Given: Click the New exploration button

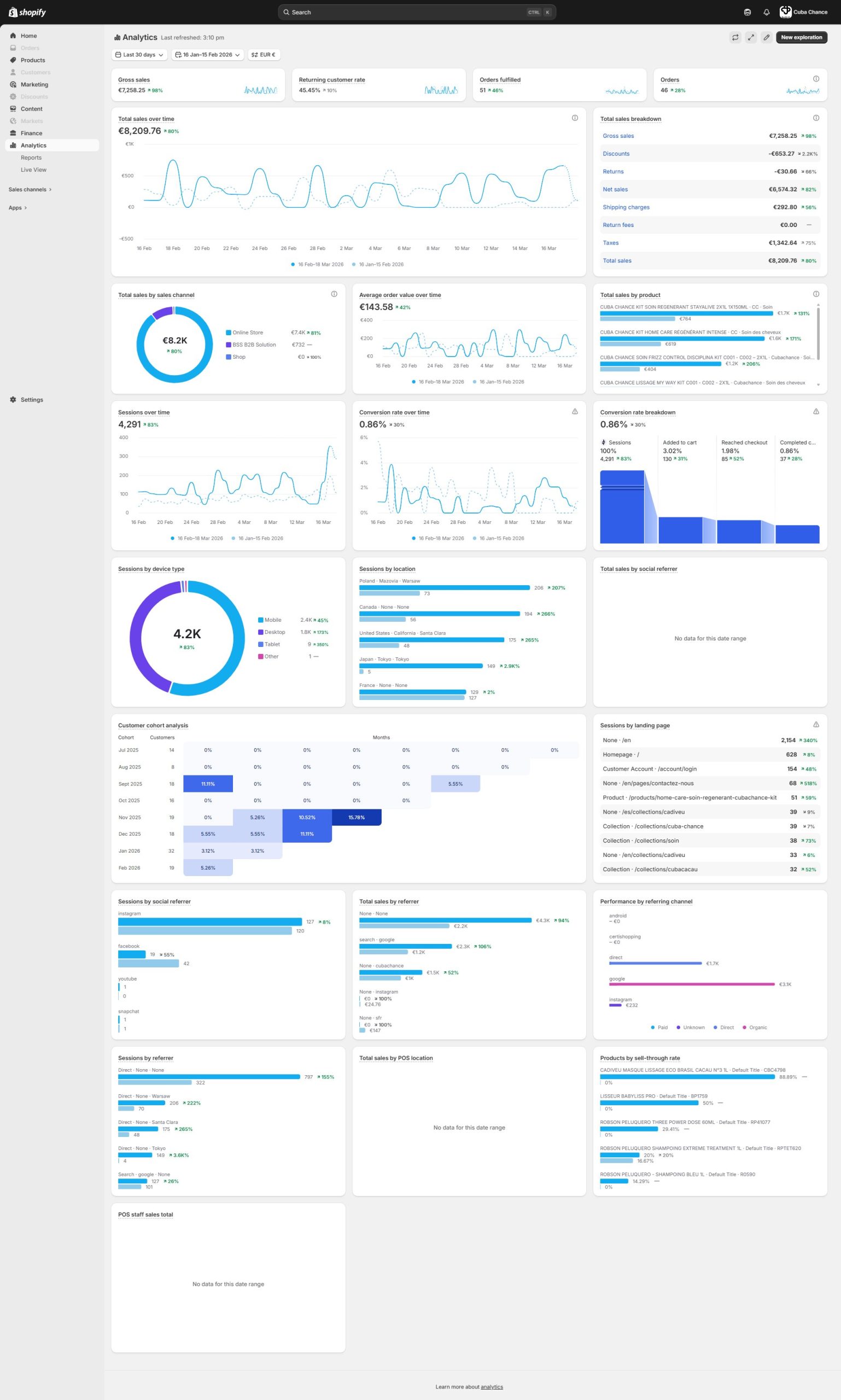Looking at the screenshot, I should (x=801, y=37).
